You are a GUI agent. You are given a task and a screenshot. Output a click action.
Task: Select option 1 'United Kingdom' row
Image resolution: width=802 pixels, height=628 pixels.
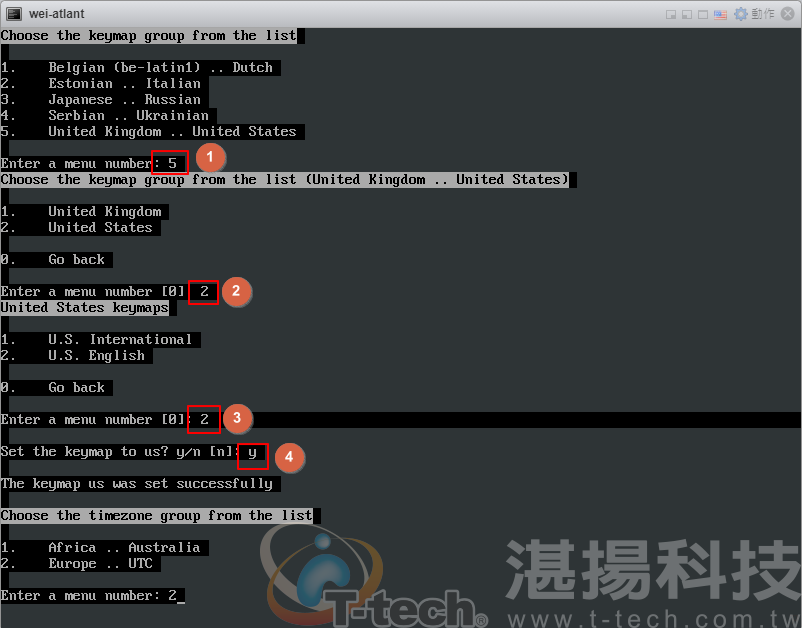pos(84,212)
